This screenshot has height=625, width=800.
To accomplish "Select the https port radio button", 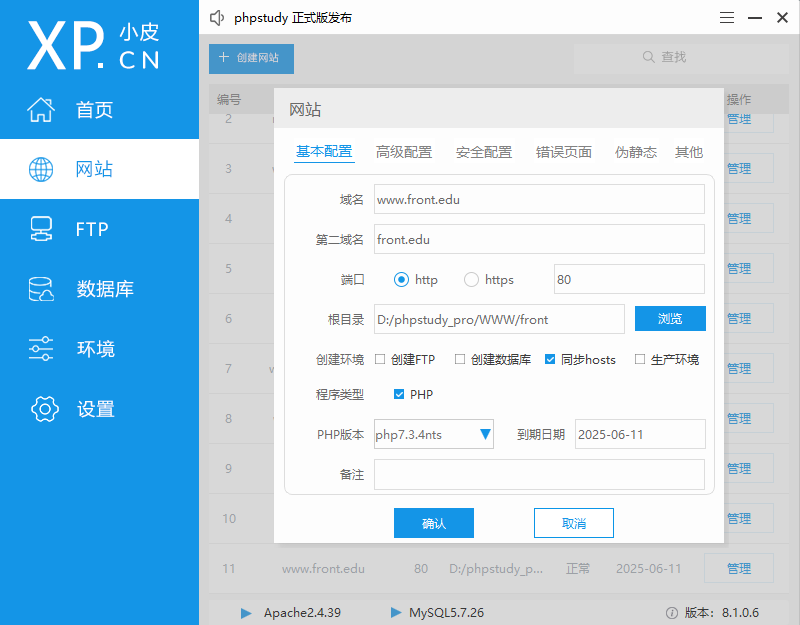I will 471,280.
